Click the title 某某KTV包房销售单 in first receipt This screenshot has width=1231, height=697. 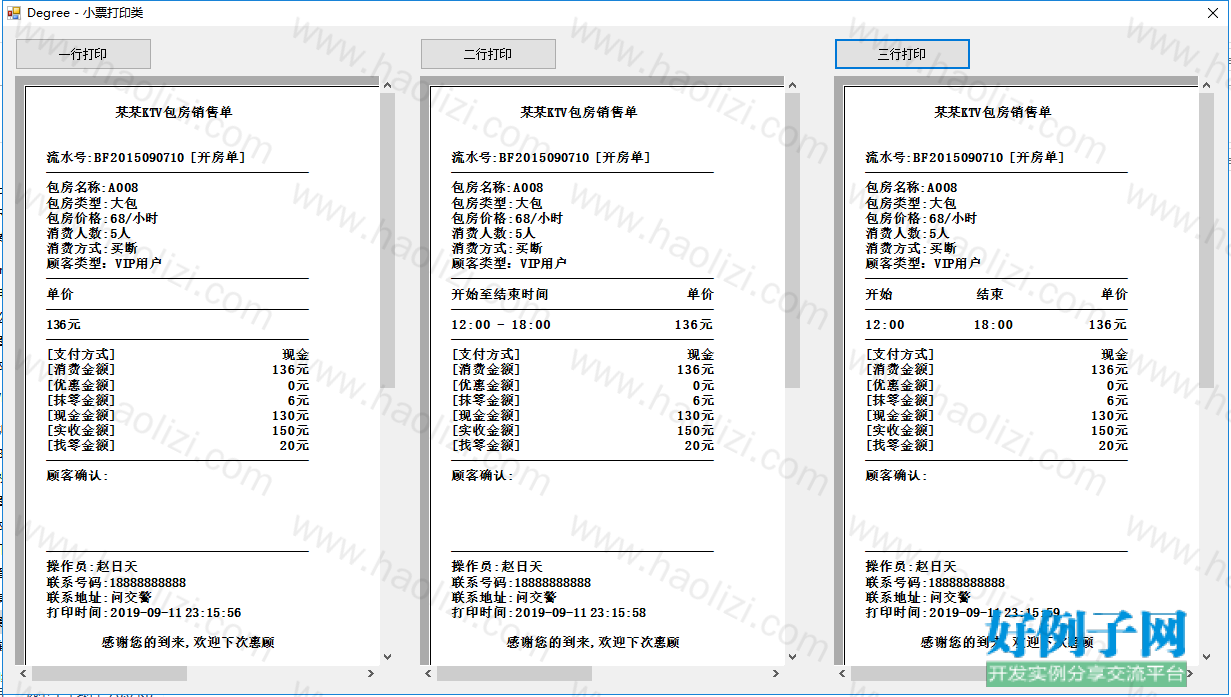click(x=174, y=113)
